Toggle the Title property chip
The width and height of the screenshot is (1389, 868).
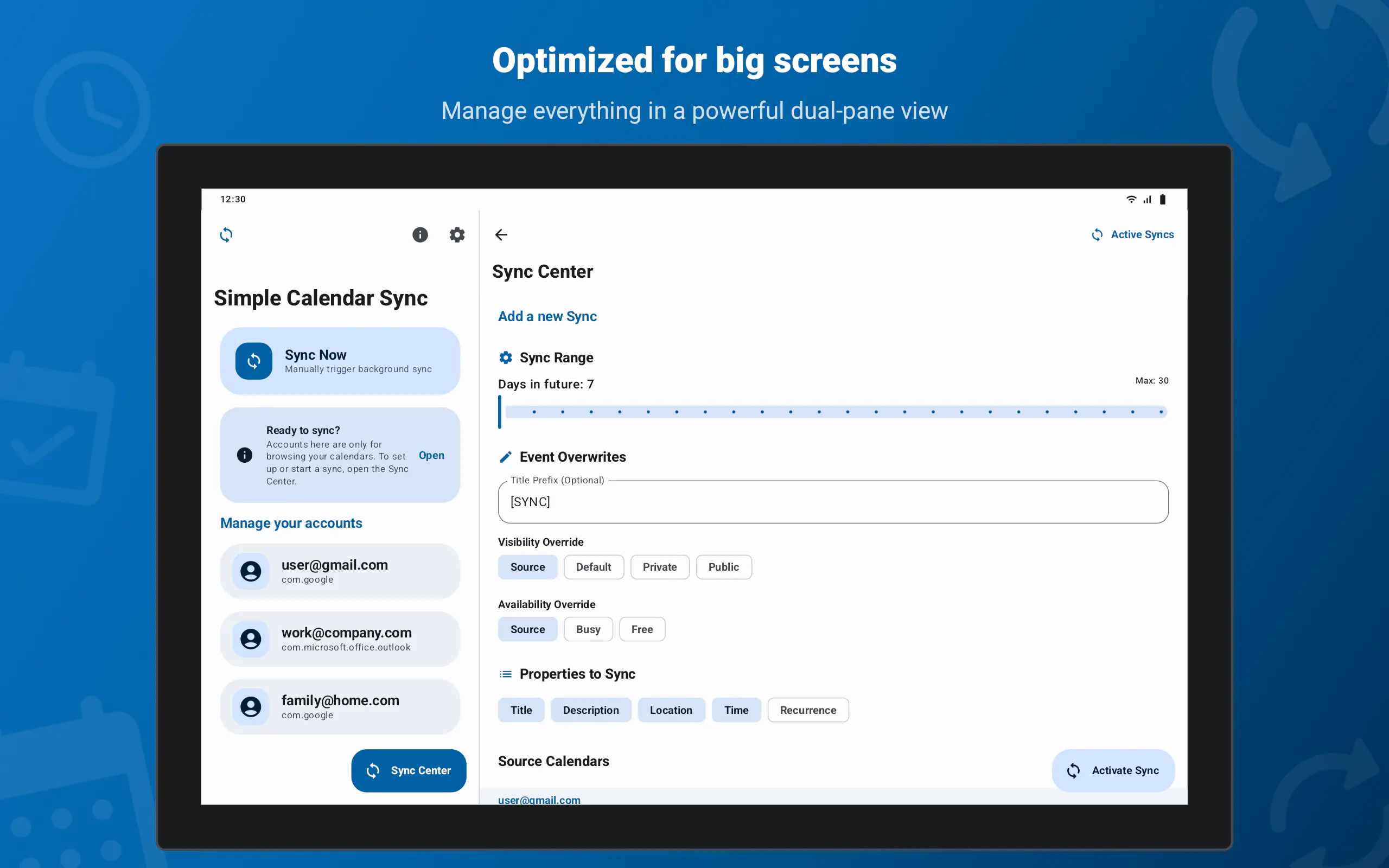(x=521, y=710)
